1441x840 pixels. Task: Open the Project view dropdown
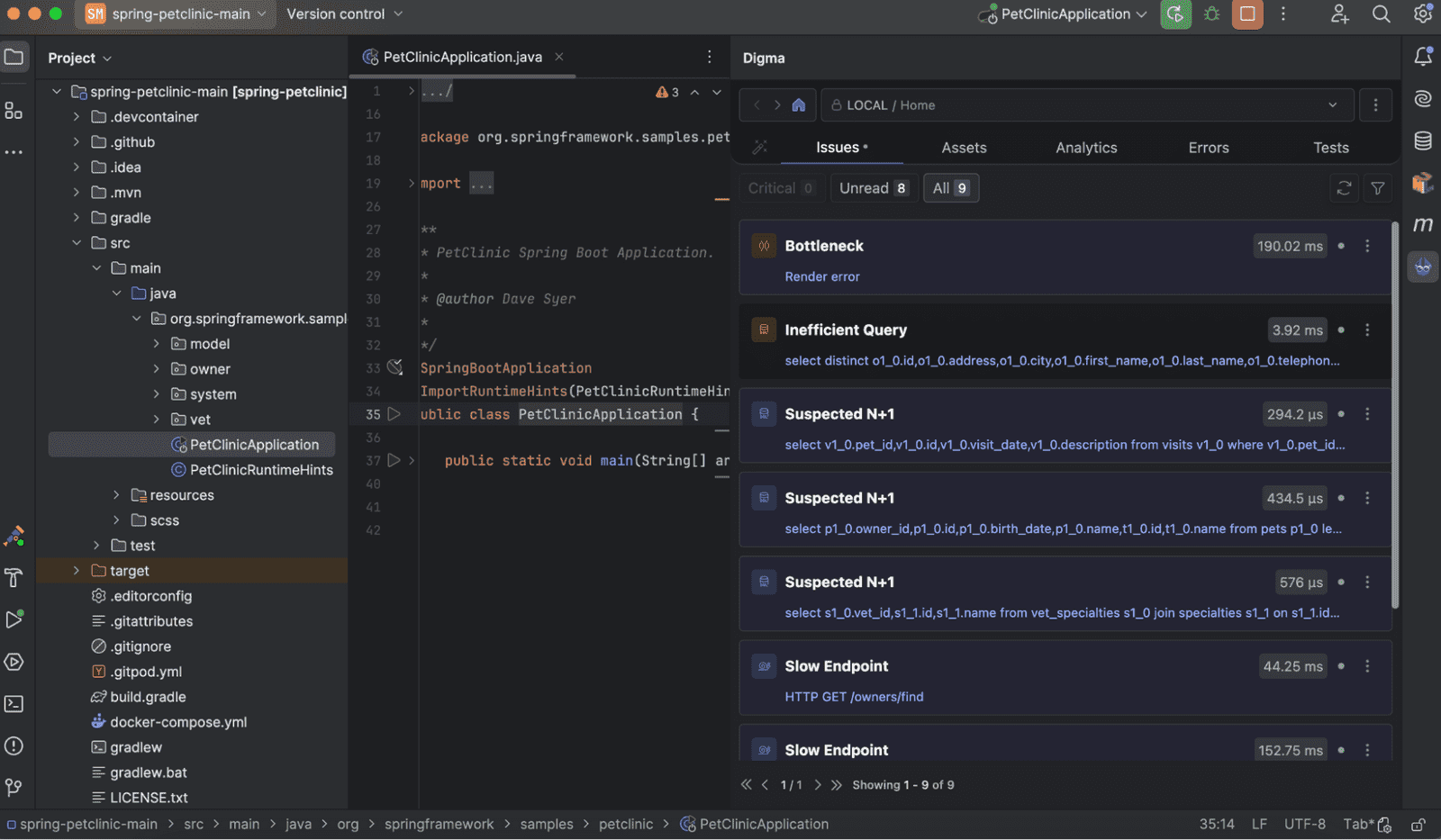(79, 58)
